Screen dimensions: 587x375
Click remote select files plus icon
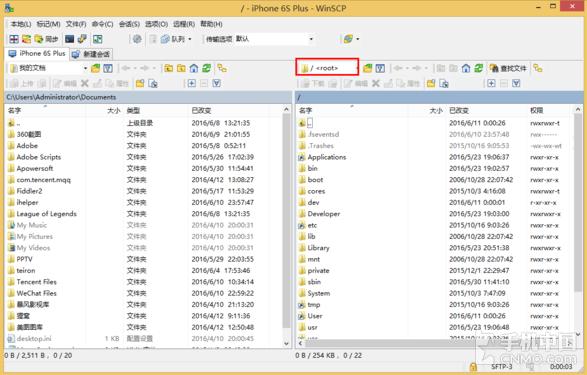(491, 83)
